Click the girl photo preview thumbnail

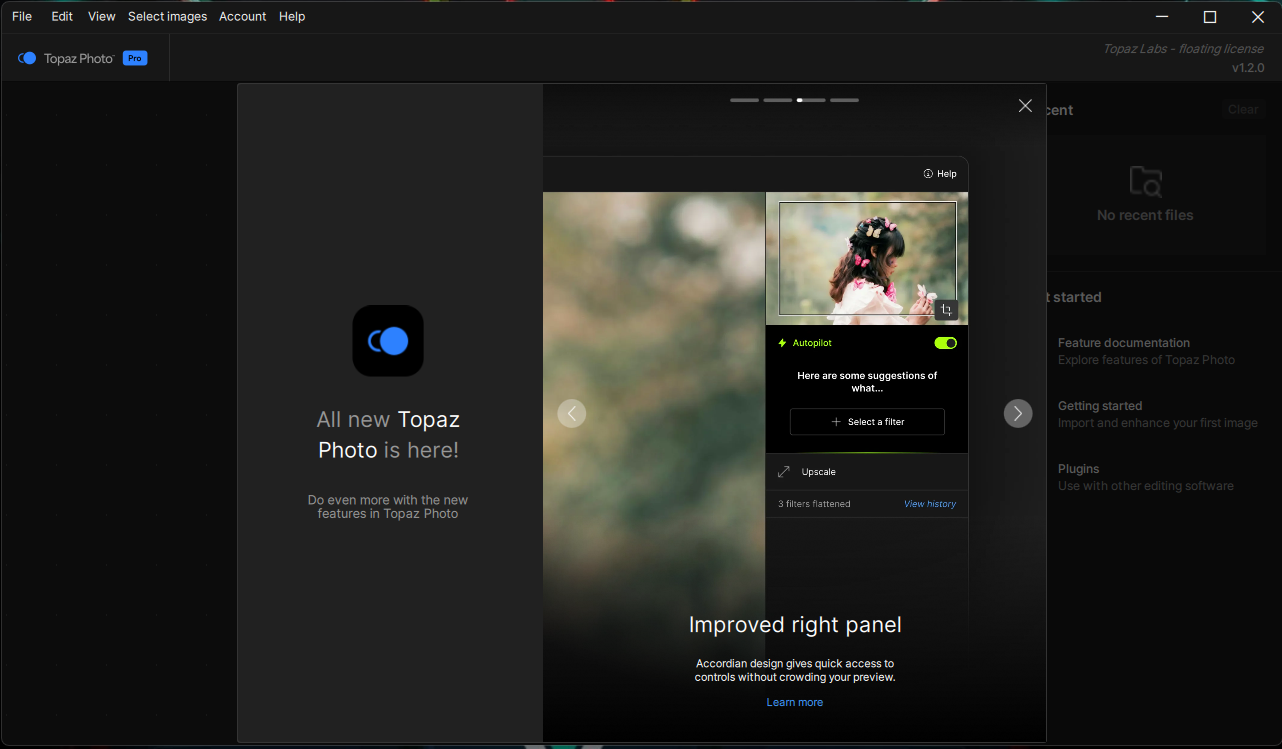coord(867,258)
